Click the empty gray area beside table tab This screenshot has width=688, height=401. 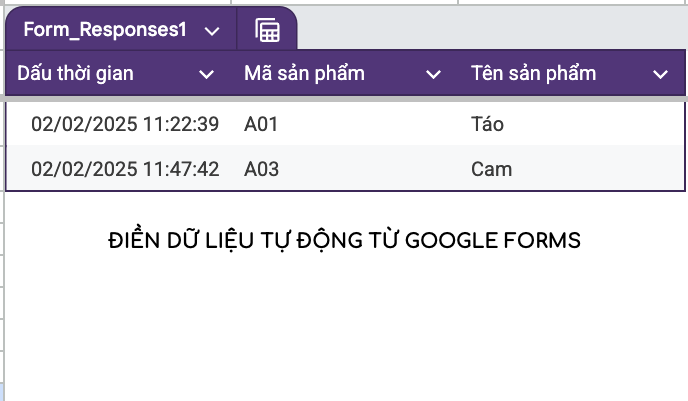tap(491, 27)
